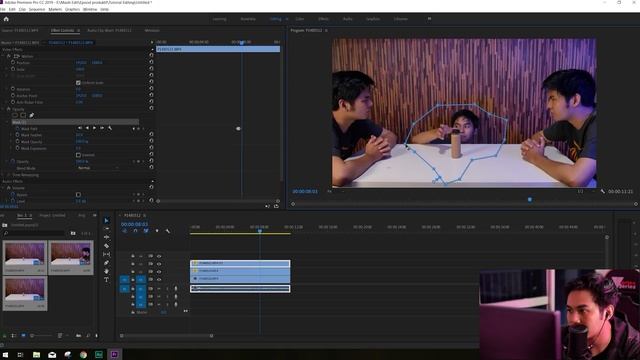
Task: Reset the Blend Mode parameter
Action: [151, 167]
